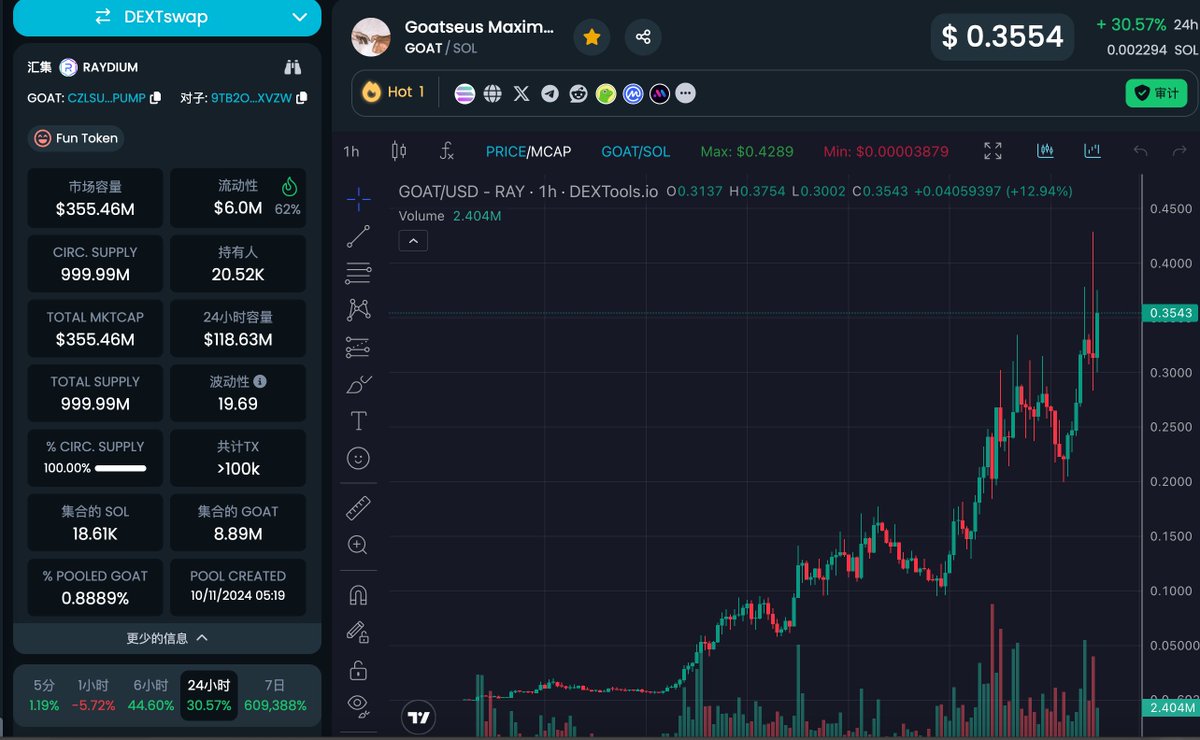Undo the last chart action
Image resolution: width=1200 pixels, height=740 pixels.
point(1141,151)
